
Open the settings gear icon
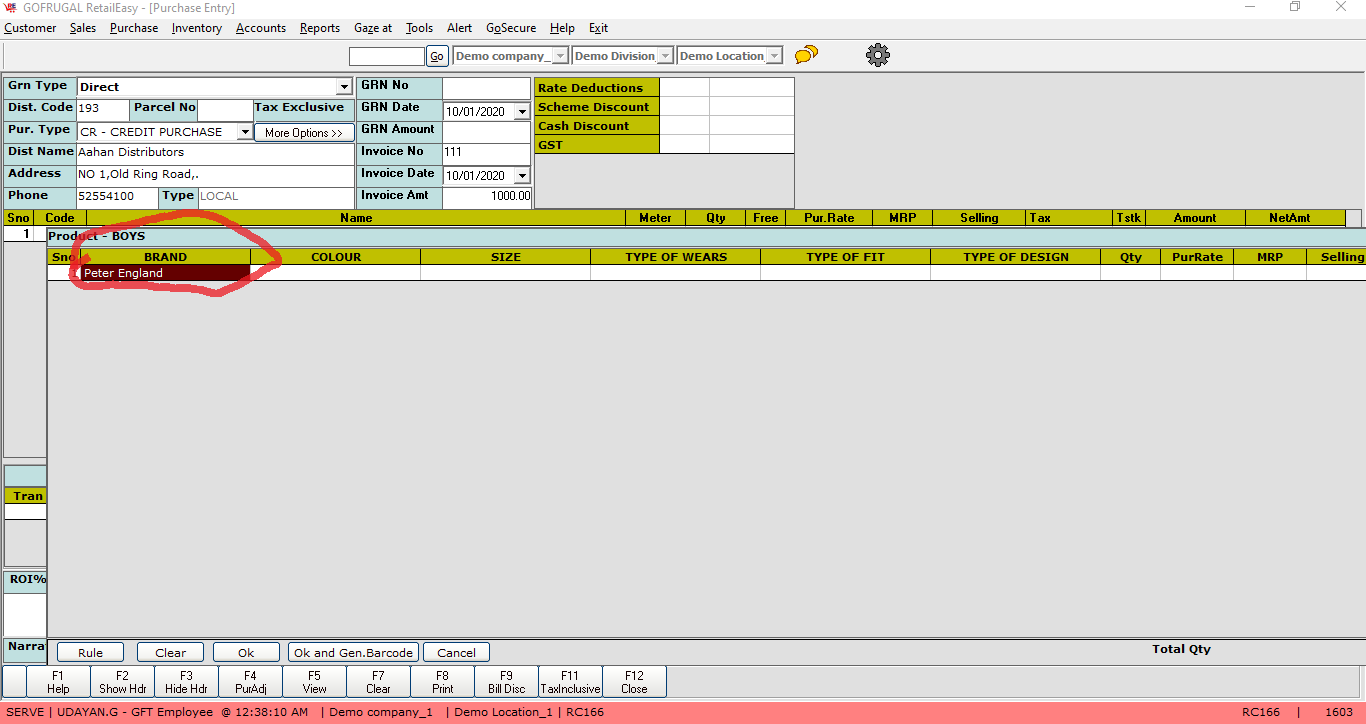(x=878, y=55)
